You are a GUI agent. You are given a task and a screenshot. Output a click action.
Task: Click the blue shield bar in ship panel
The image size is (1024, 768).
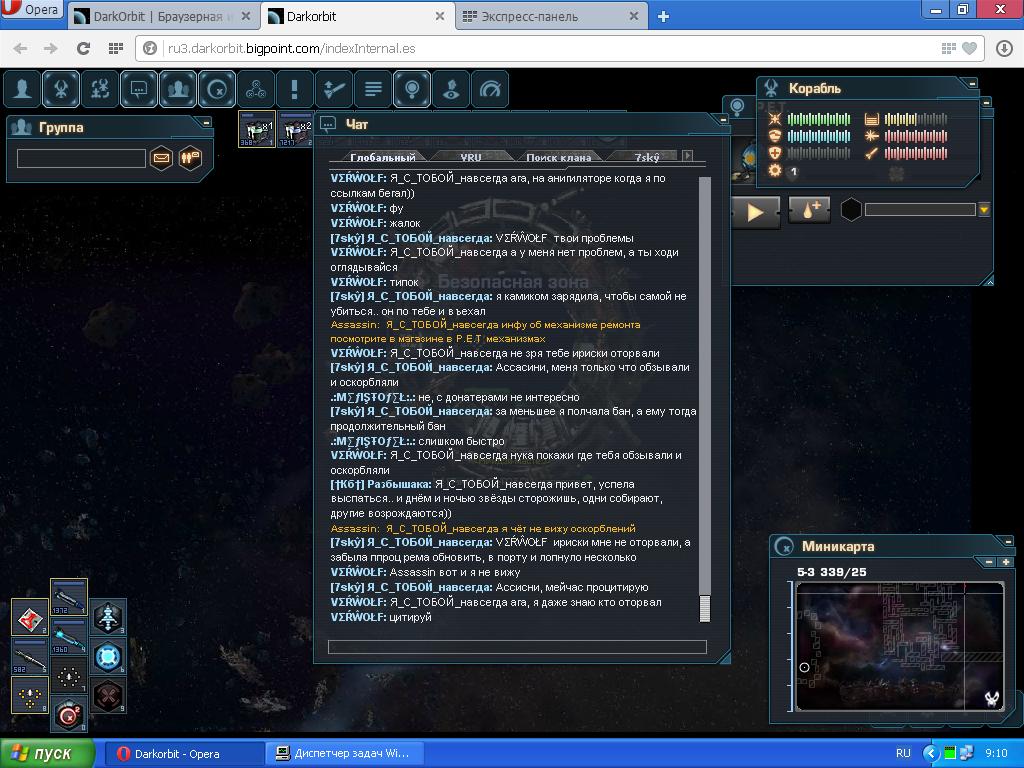pyautogui.click(x=818, y=136)
